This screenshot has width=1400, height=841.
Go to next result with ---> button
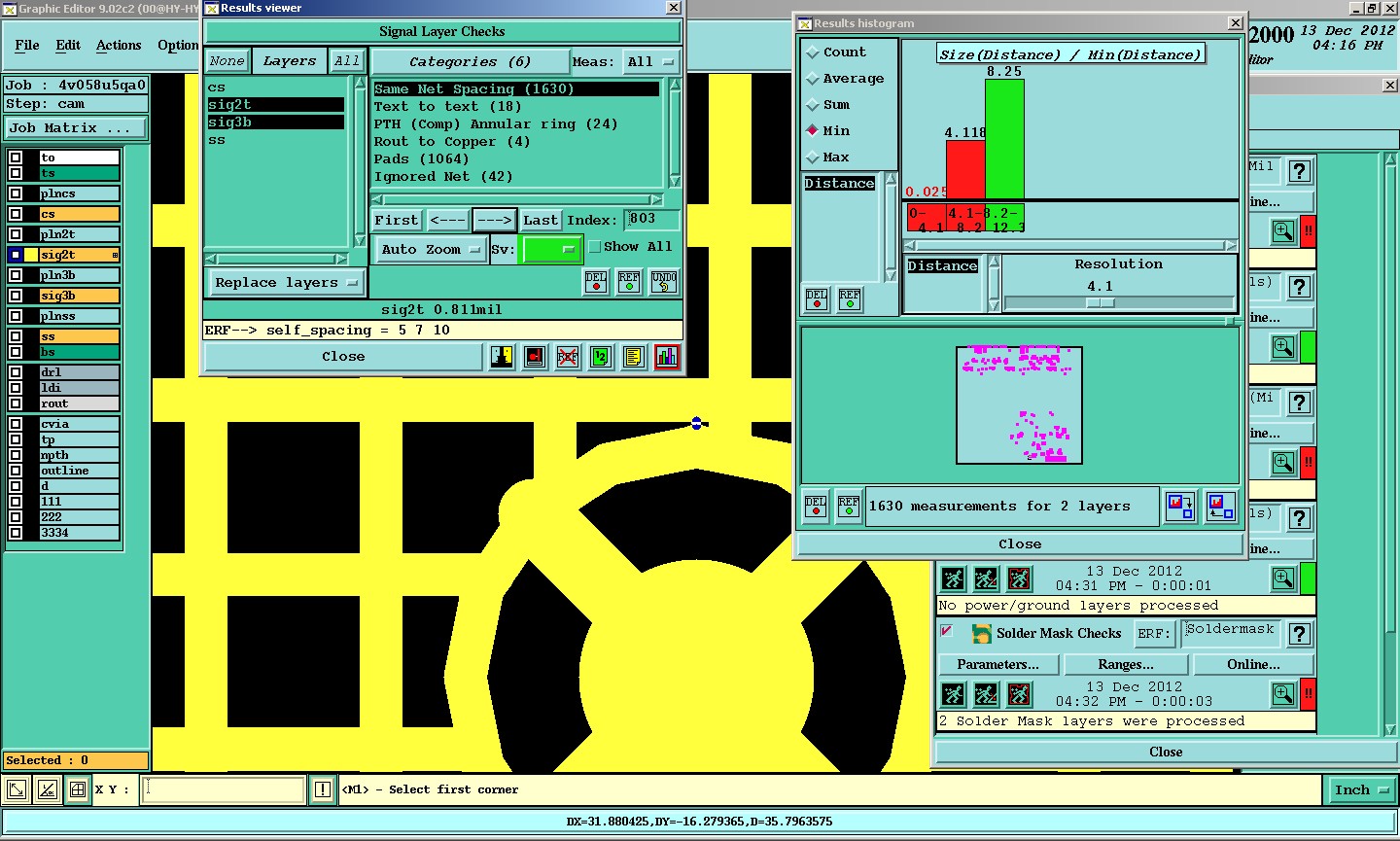[494, 221]
